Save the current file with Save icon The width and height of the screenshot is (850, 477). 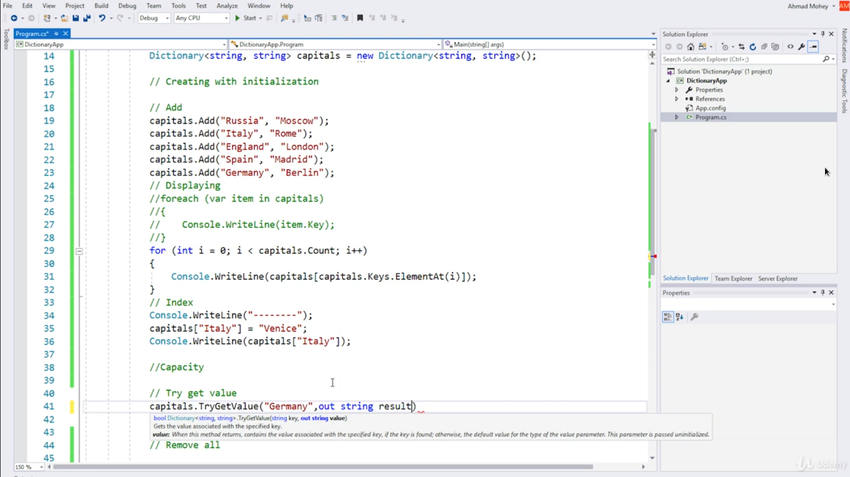75,18
